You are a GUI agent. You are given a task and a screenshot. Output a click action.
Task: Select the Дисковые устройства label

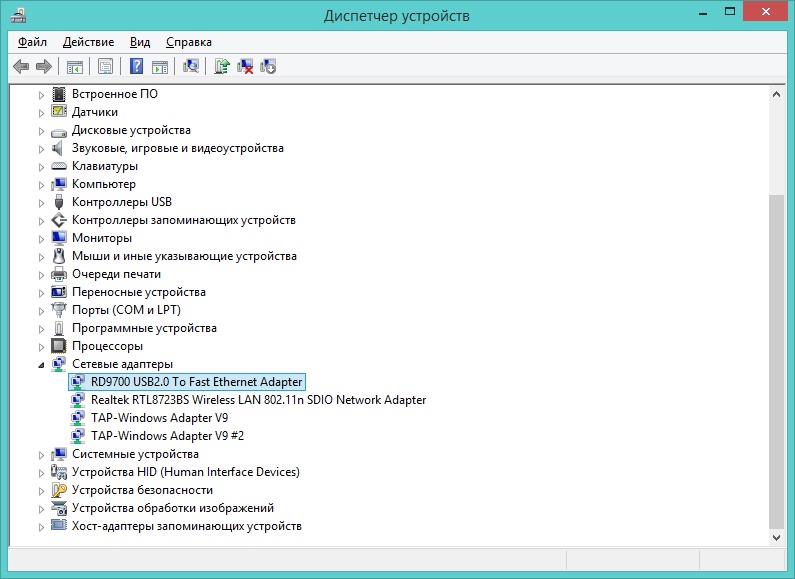coord(131,130)
